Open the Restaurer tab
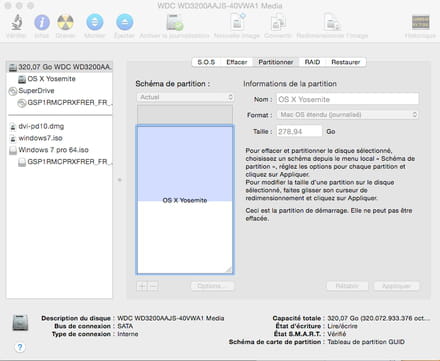Image resolution: width=440 pixels, height=361 pixels. [345, 62]
